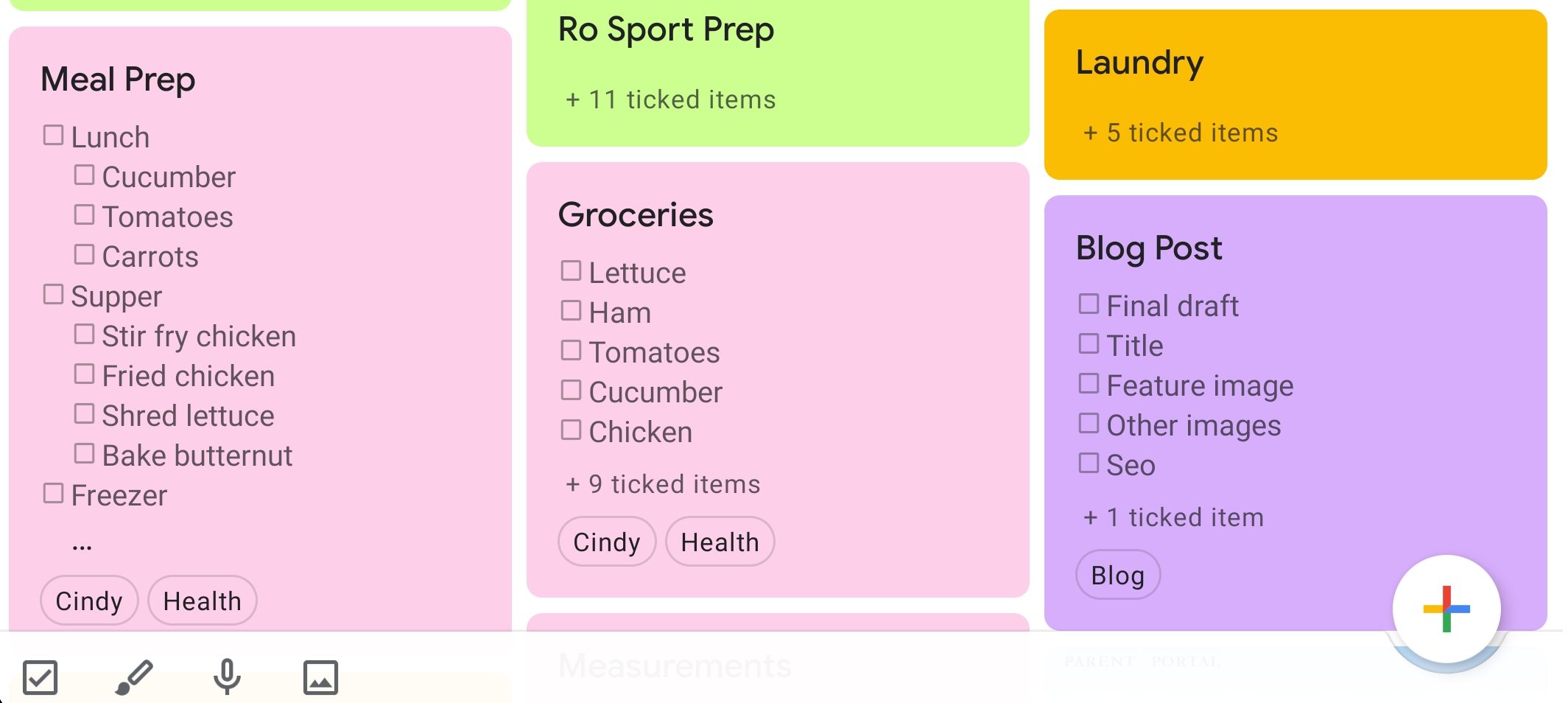Tap the colorful plus new note button
Screen dimensions: 1568x703
(x=1446, y=609)
